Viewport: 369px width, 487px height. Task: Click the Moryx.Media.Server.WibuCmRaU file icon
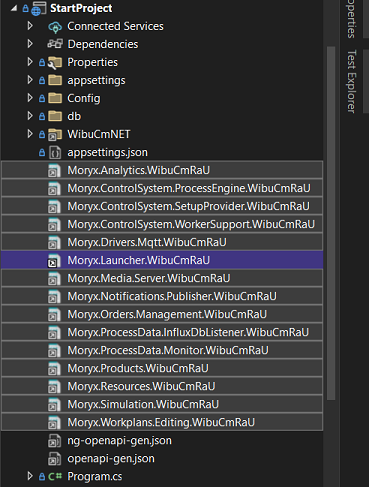(54, 278)
